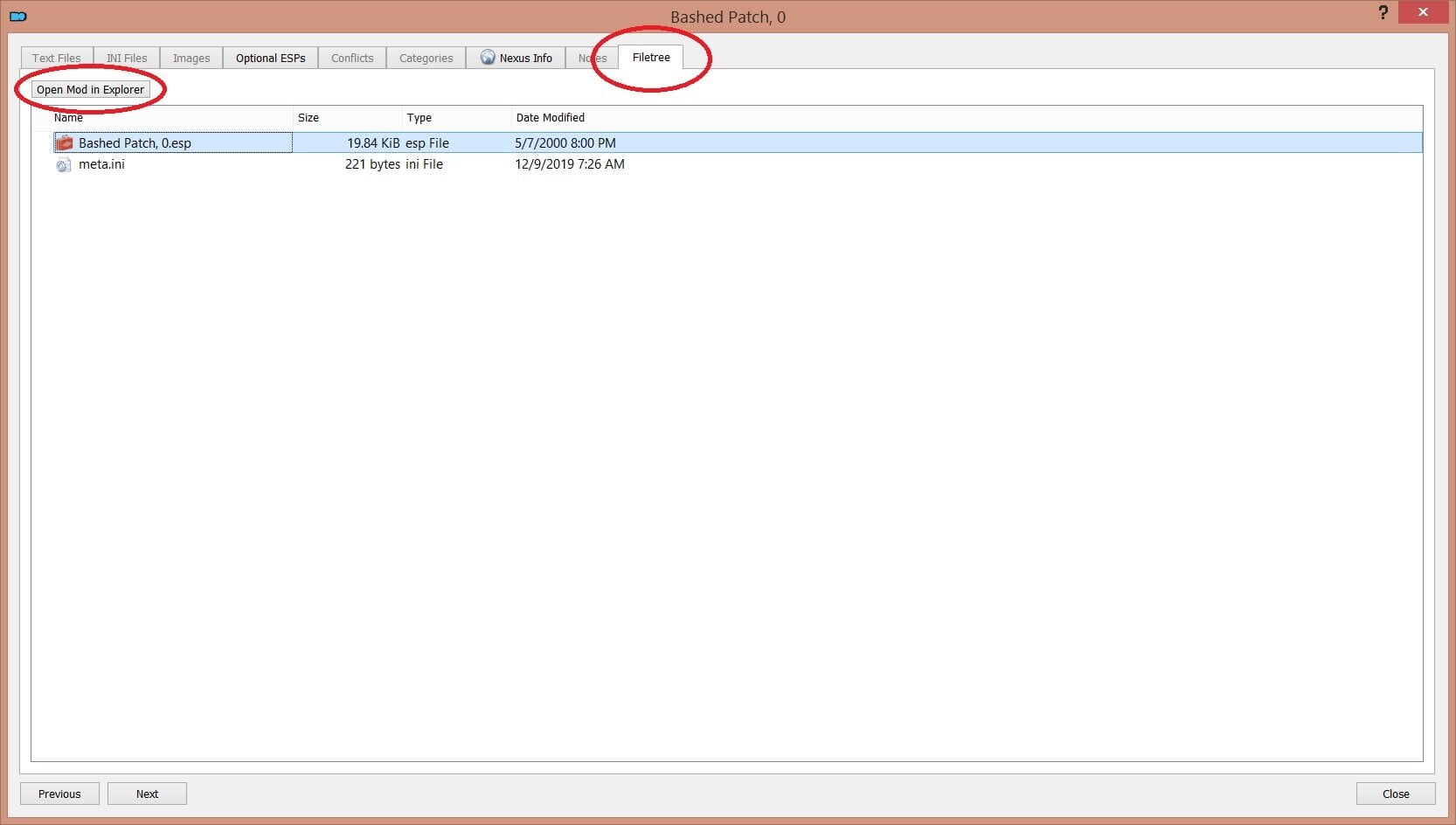Sort files by the Size column header
This screenshot has width=1456, height=825.
pos(309,118)
